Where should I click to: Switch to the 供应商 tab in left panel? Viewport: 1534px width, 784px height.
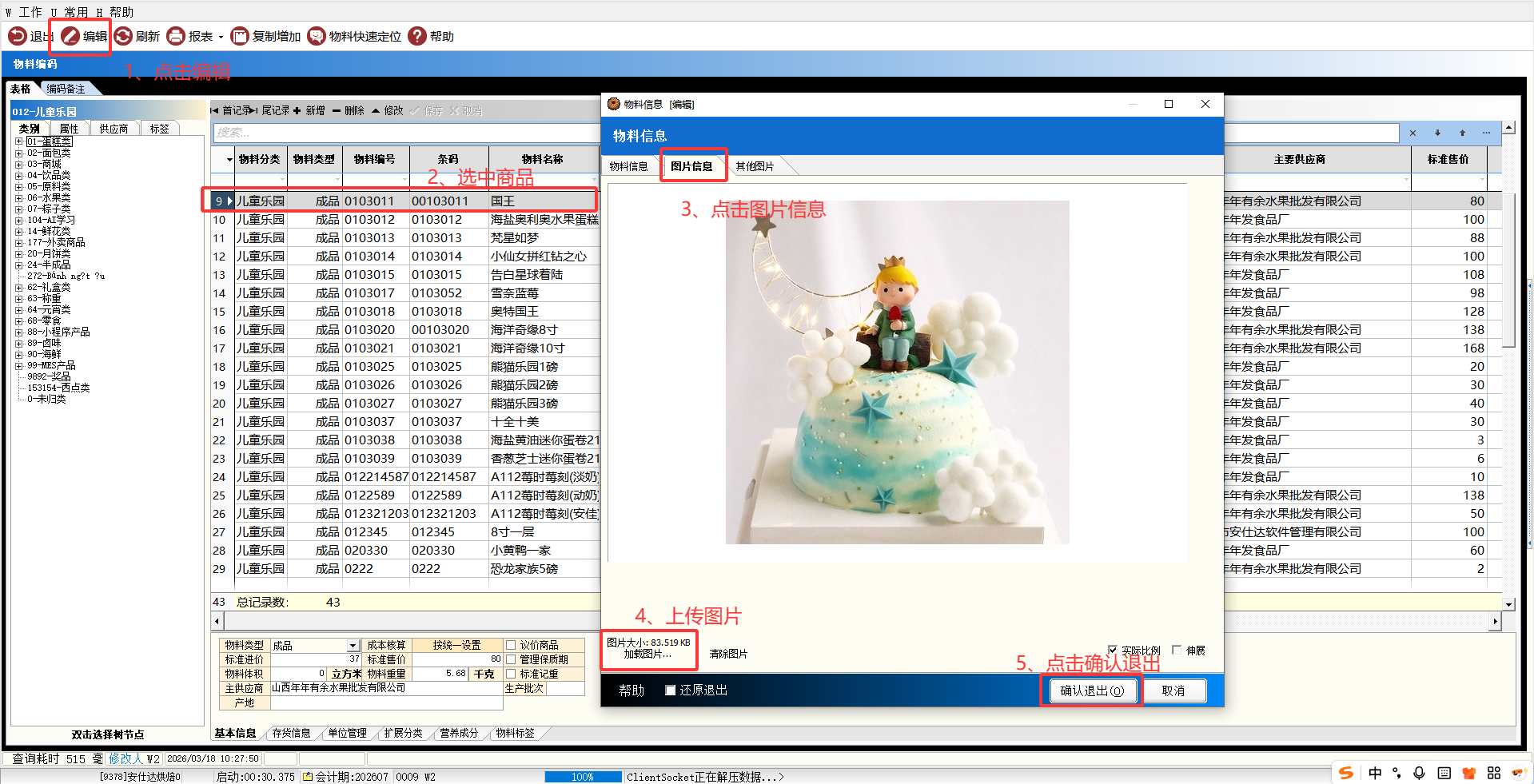114,129
